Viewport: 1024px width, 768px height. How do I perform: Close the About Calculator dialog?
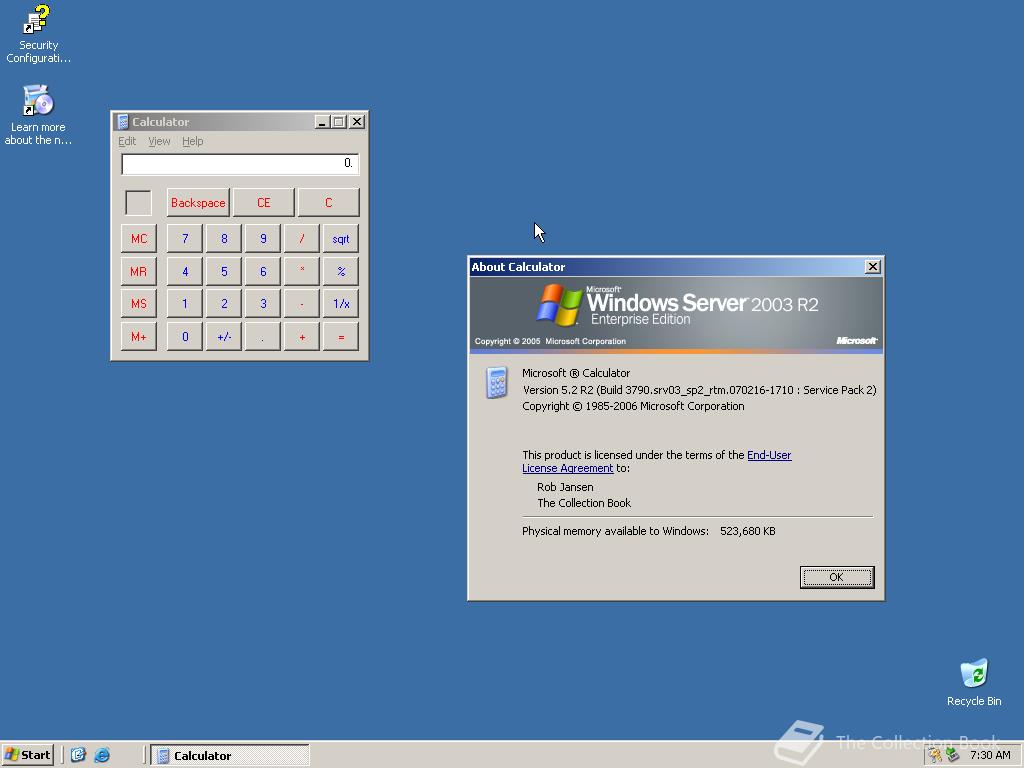click(x=872, y=266)
